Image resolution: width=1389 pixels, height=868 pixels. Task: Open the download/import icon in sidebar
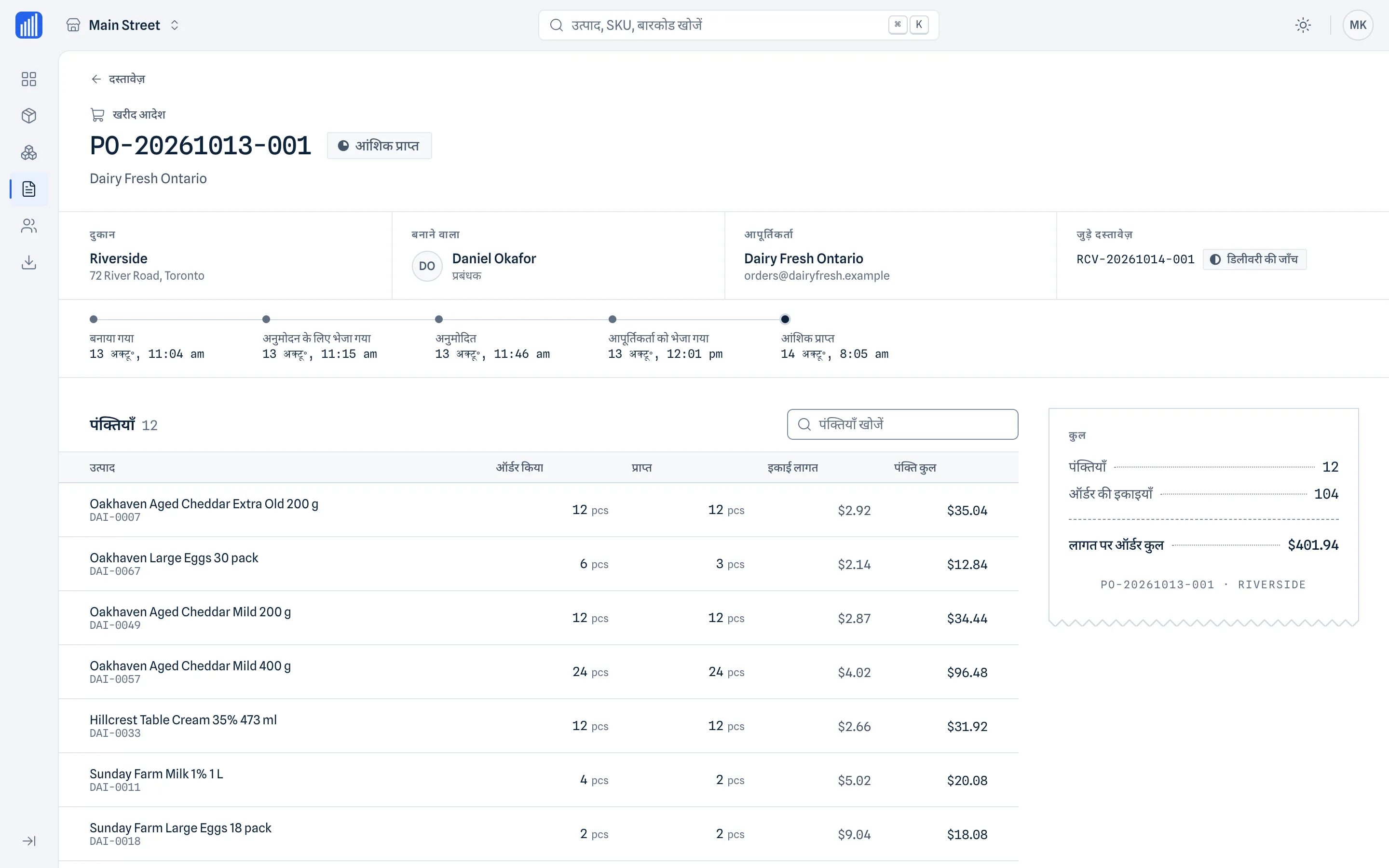[29, 262]
